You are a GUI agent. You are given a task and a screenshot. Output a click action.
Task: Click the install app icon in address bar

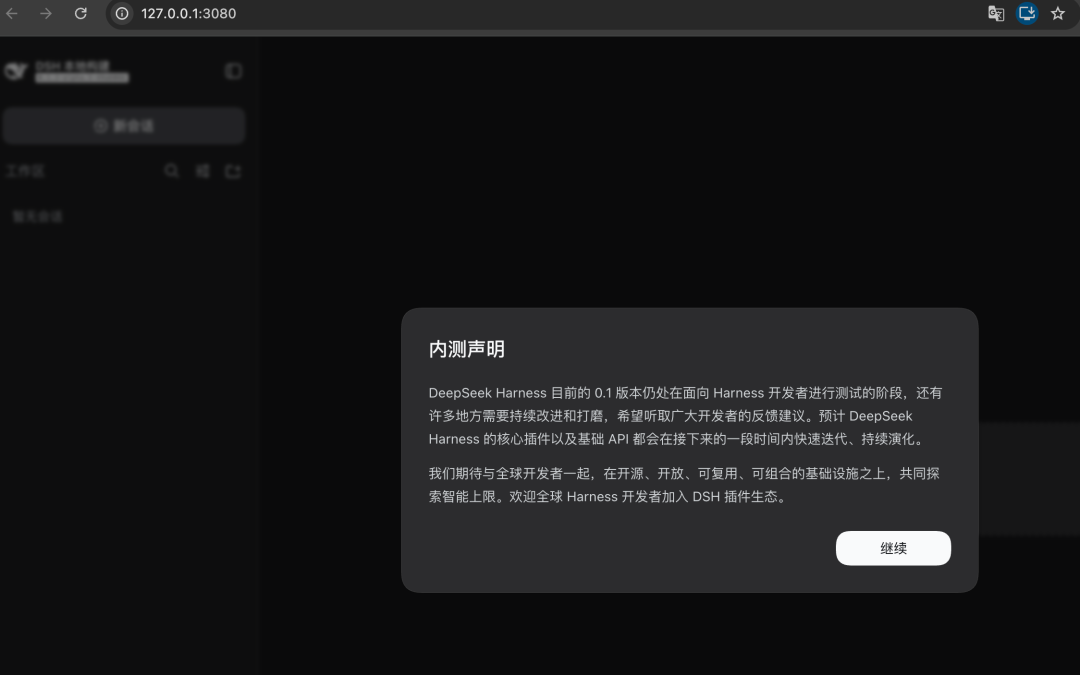pos(1027,13)
